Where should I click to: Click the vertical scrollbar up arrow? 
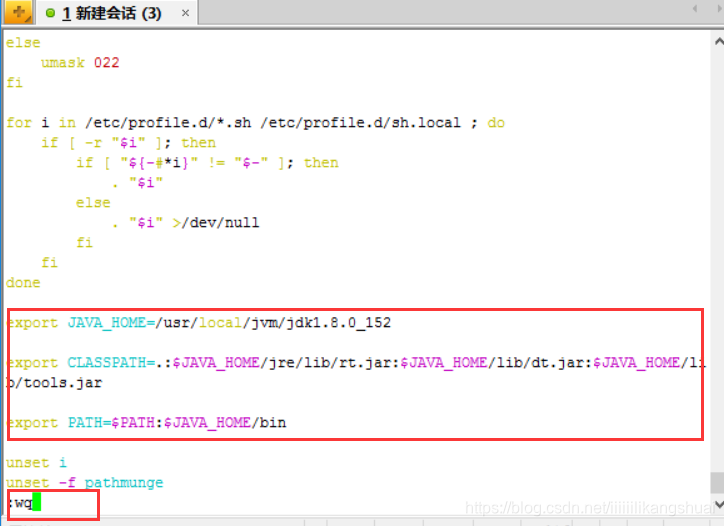point(718,42)
